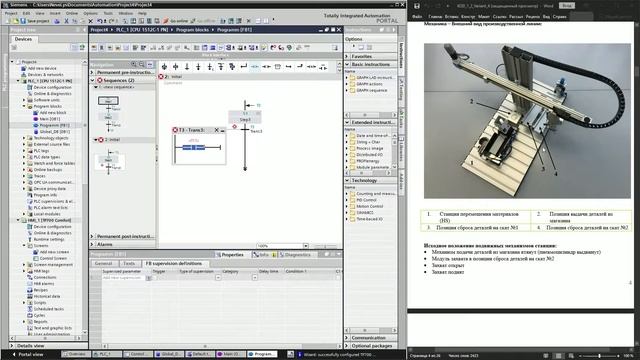Open the View menu
Image resolution: width=640 pixels, height=360 pixels.
(40, 13)
